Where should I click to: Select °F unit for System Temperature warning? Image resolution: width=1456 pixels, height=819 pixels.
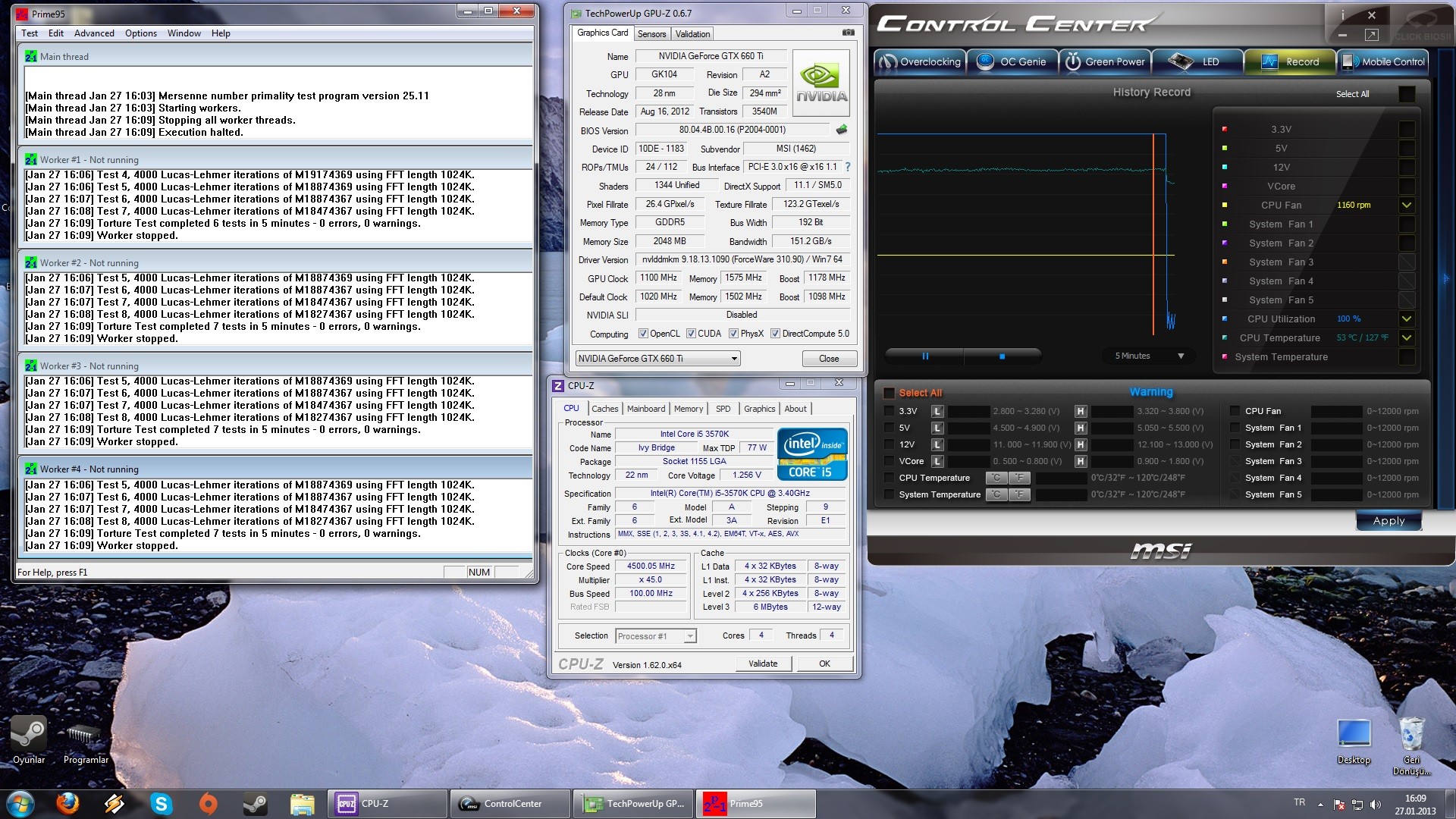coord(1020,494)
